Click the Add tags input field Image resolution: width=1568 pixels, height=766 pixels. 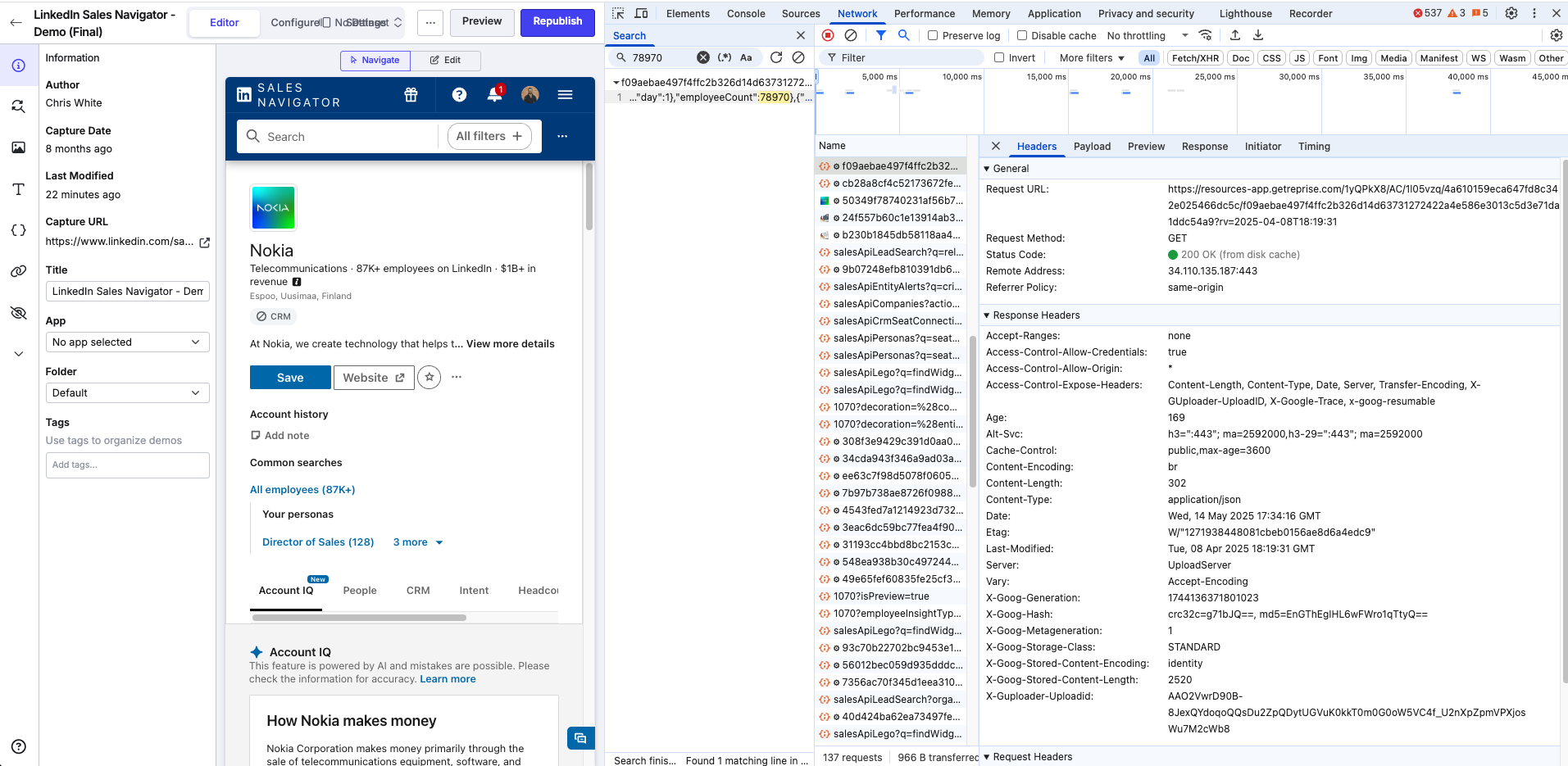pyautogui.click(x=127, y=465)
